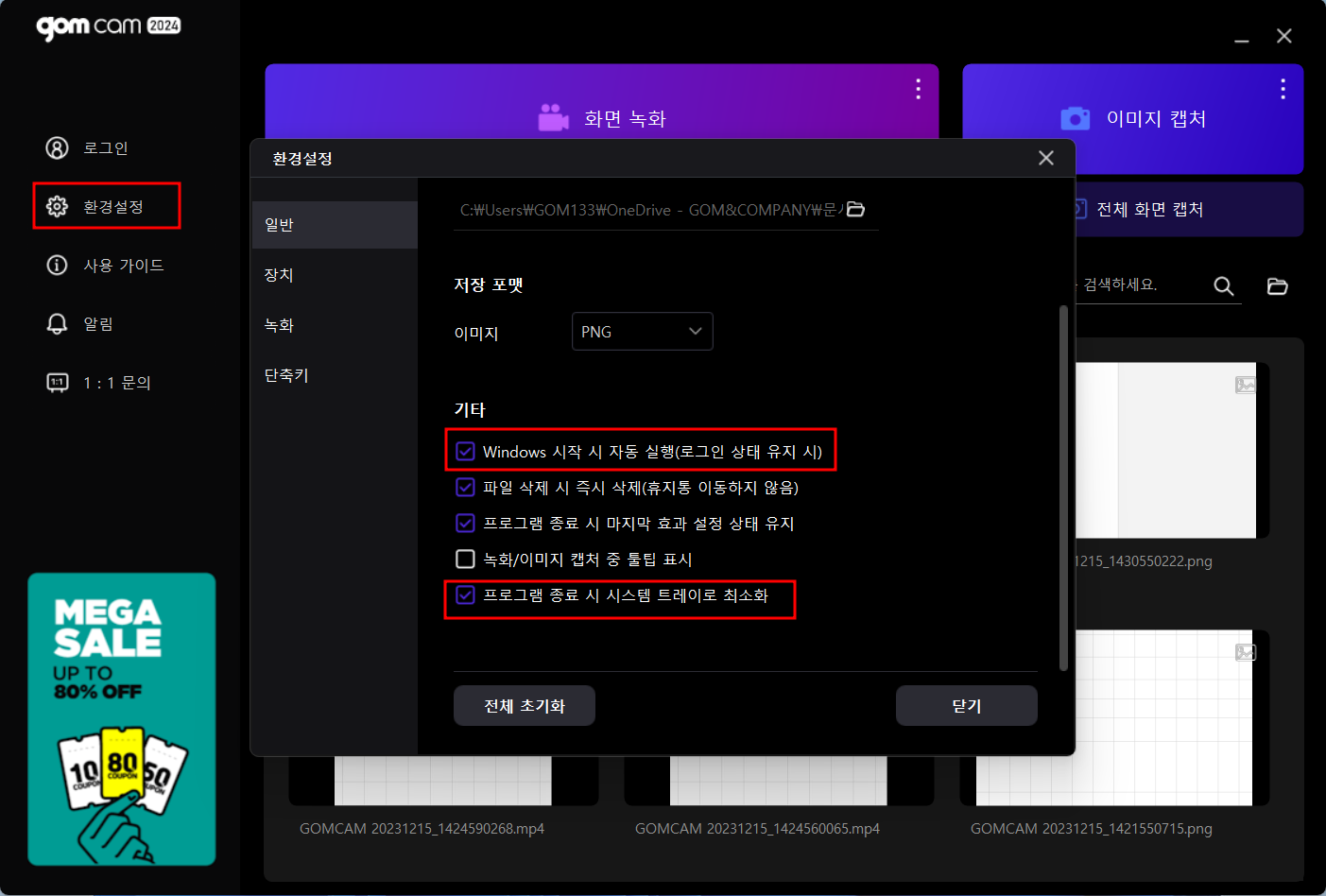Open image capture three-dot options menu
Viewport: 1326px width, 896px height.
coord(1283,89)
